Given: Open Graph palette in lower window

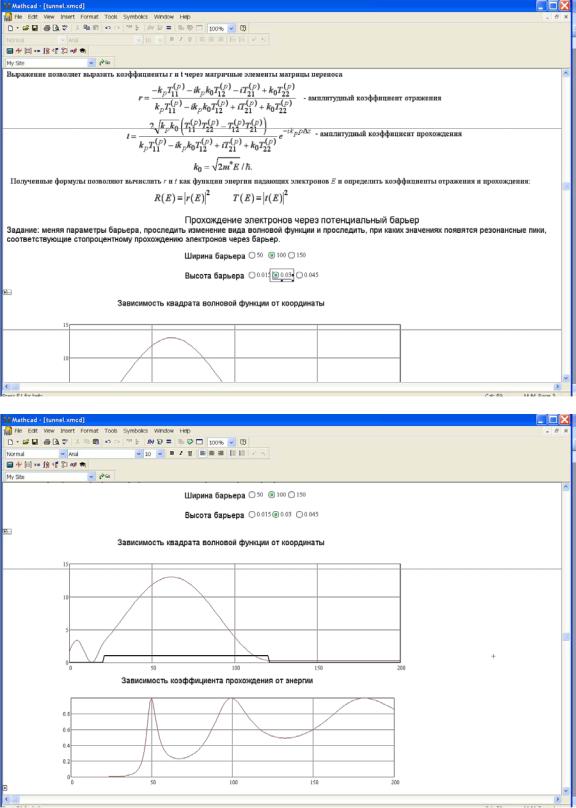Looking at the screenshot, I should pyautogui.click(x=19, y=465).
